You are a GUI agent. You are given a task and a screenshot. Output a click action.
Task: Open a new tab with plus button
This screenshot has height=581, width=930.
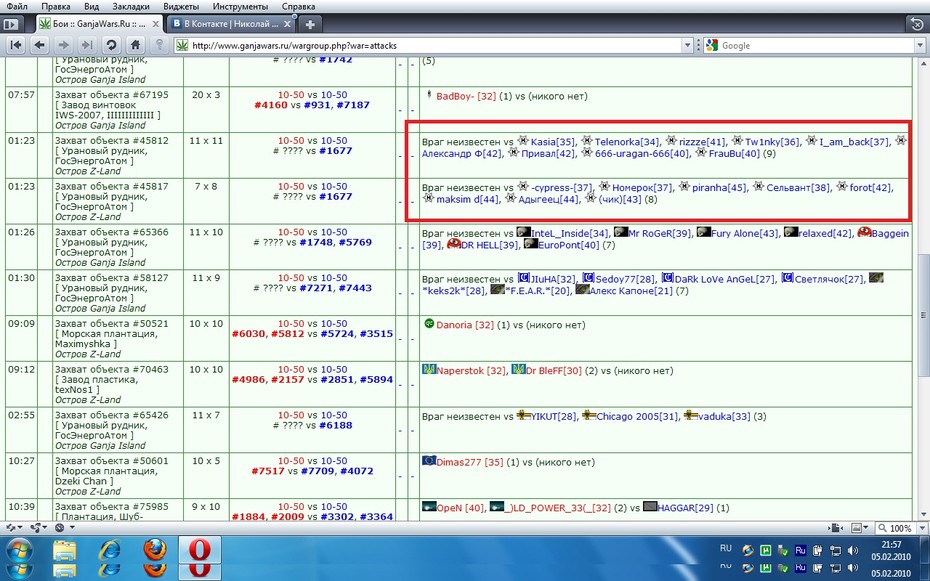coord(310,24)
